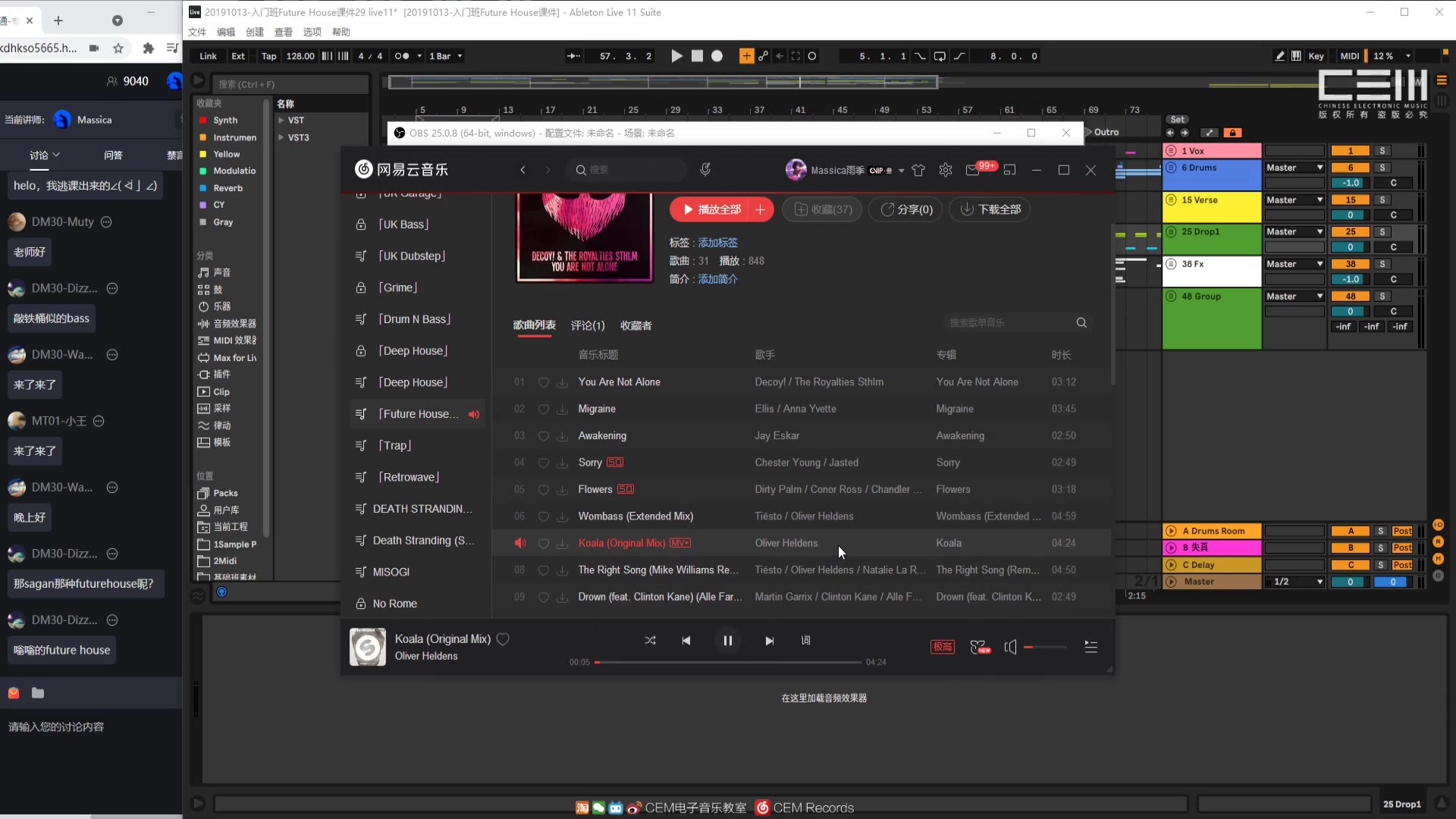This screenshot has width=1456, height=819.
Task: Toggle mute on 1 Vox track
Action: click(x=1352, y=151)
